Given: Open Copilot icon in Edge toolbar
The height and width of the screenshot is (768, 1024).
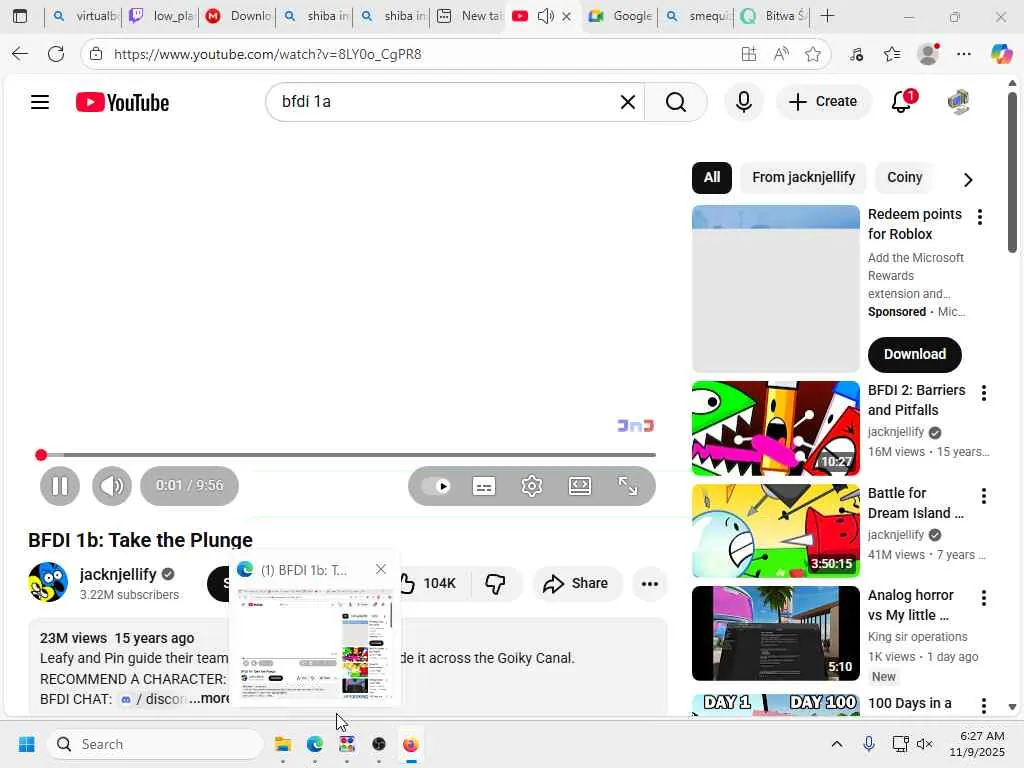Looking at the screenshot, I should (x=1002, y=54).
